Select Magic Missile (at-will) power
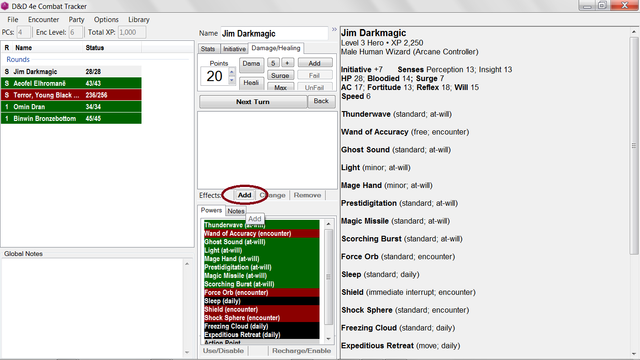The height and width of the screenshot is (360, 640). coord(262,276)
